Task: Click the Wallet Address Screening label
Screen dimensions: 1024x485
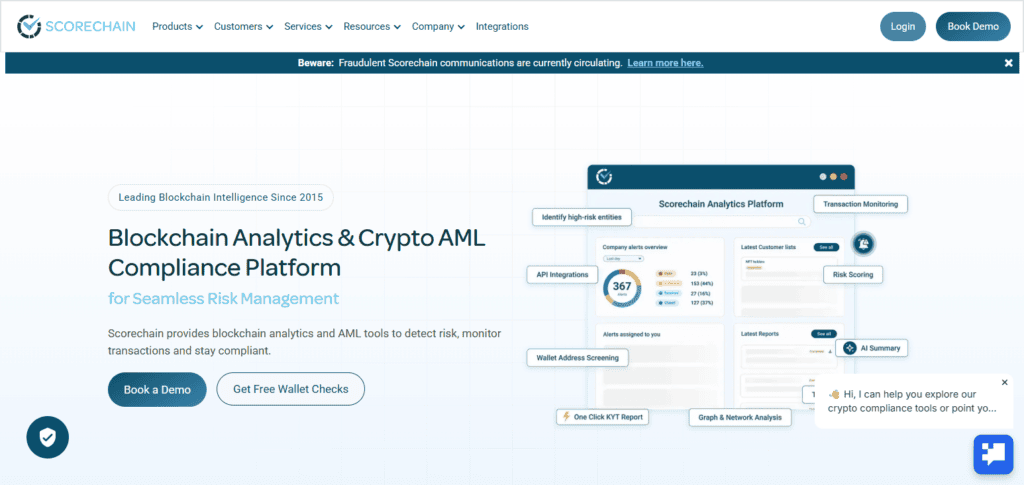Action: [577, 358]
